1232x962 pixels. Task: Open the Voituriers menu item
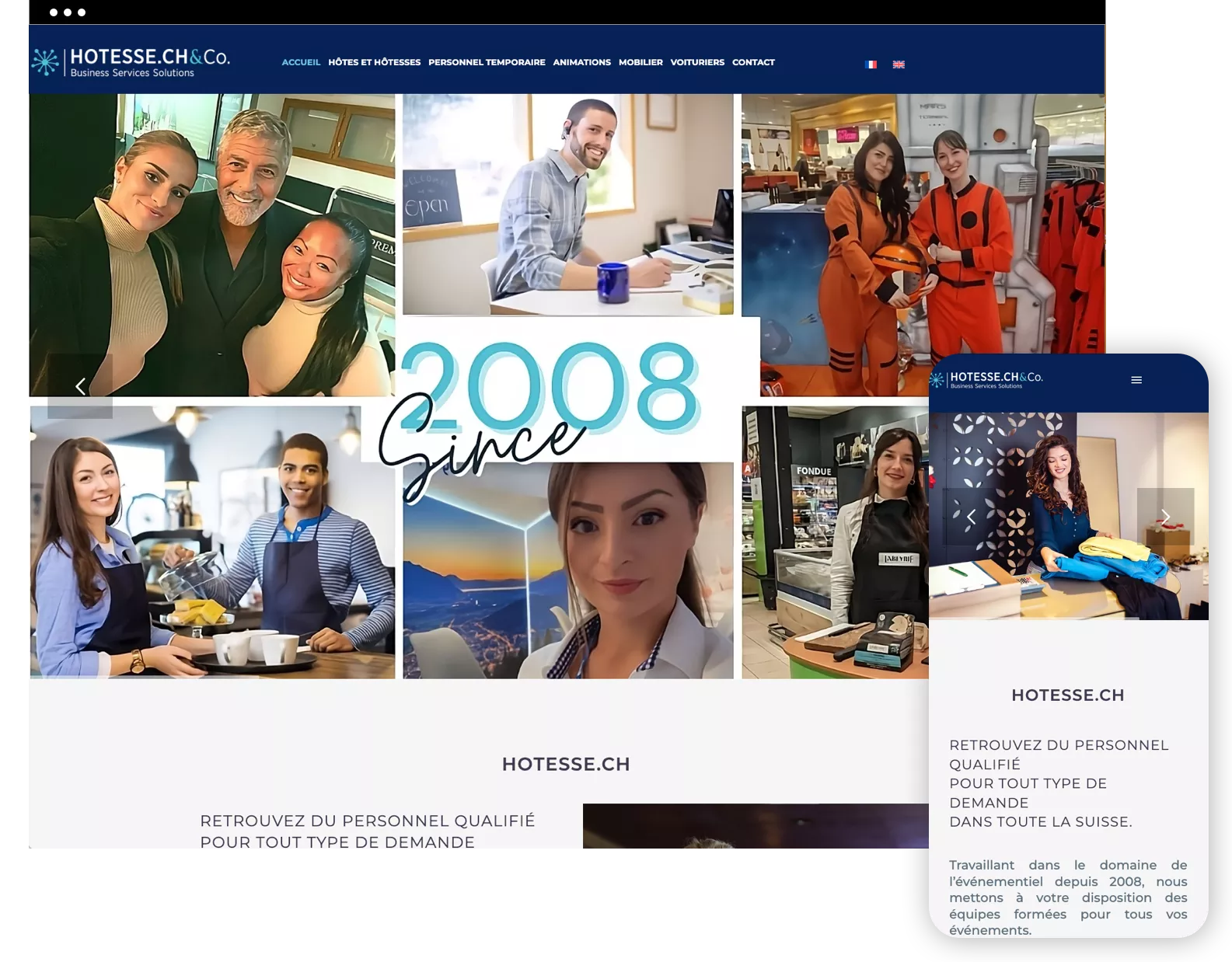tap(697, 62)
